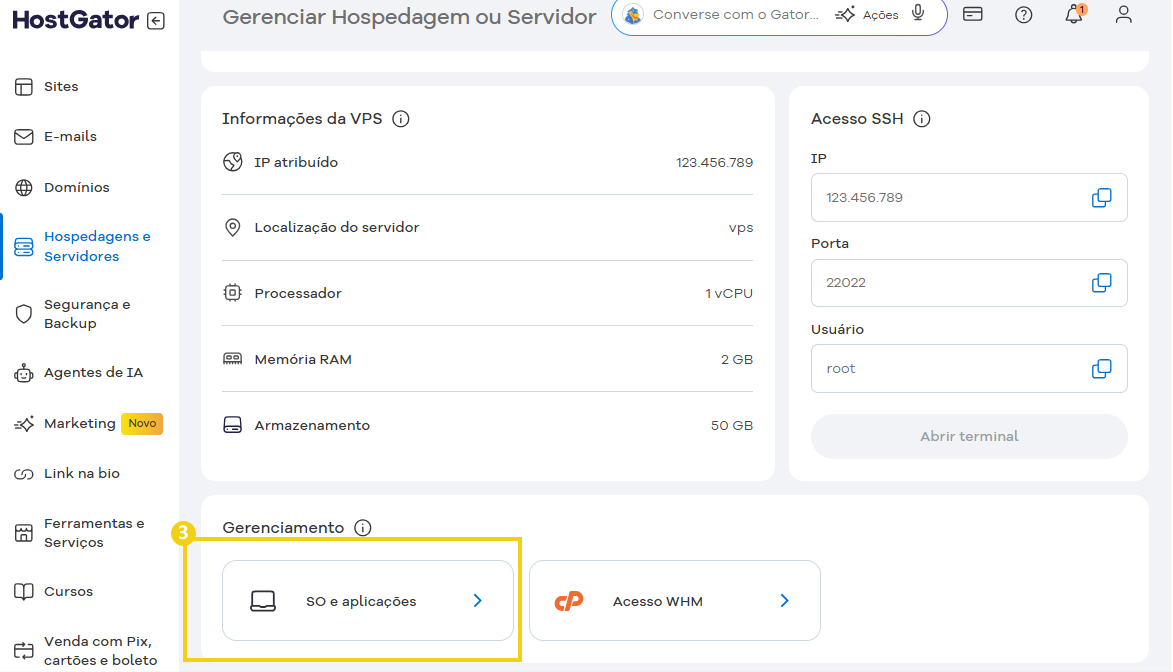The image size is (1173, 672).
Task: Click the Abrir terminal button
Action: point(968,434)
